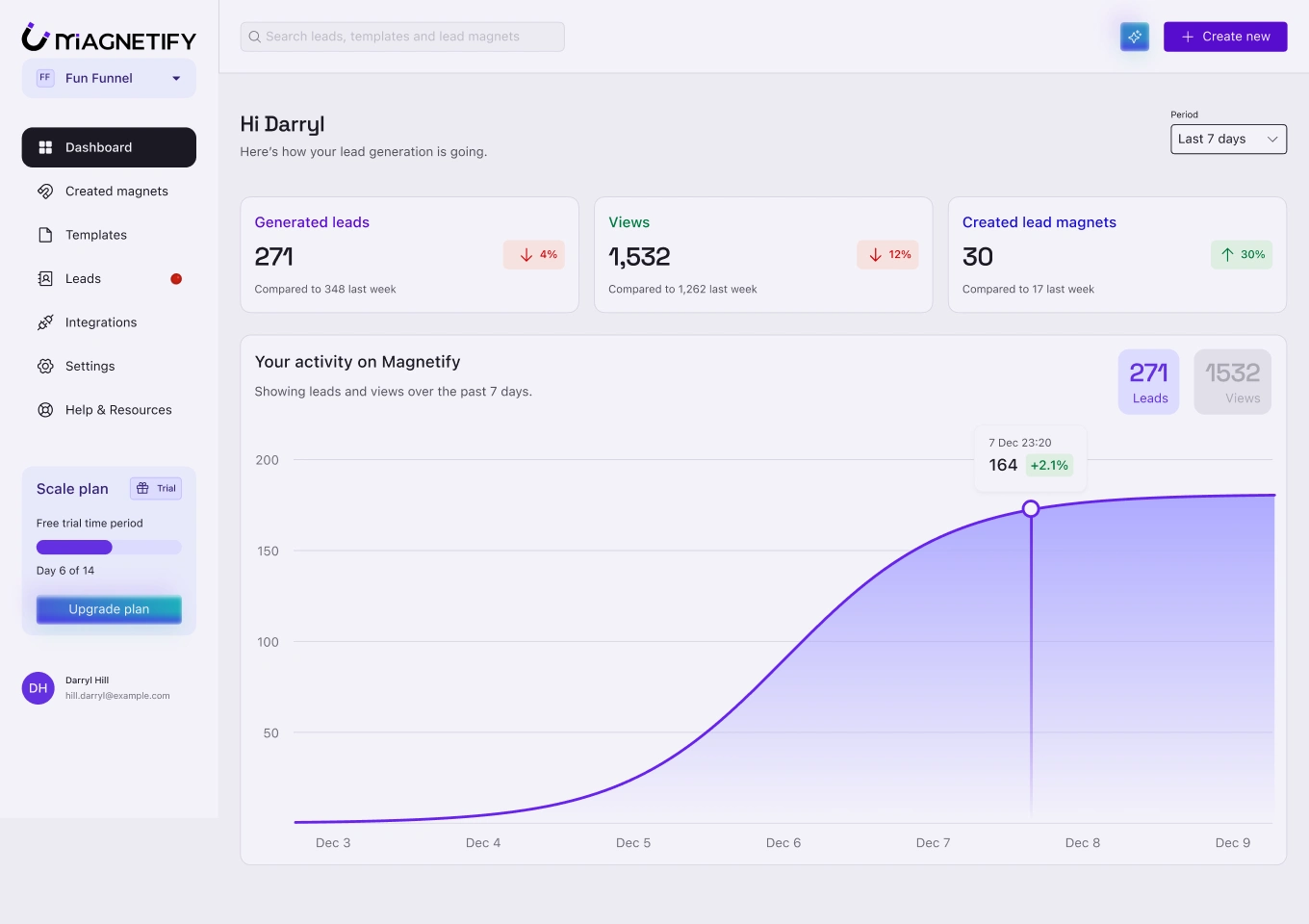
Task: Click the Settings gear icon
Action: tap(45, 366)
